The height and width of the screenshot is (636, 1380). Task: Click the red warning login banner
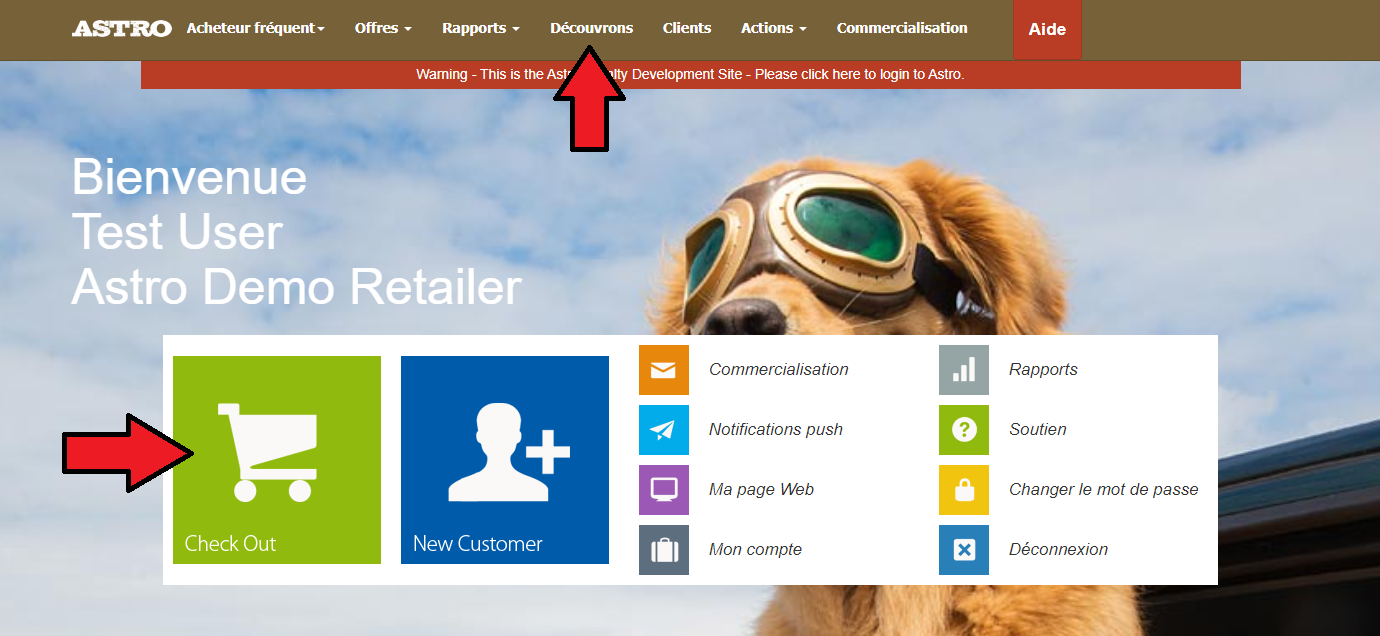click(x=800, y=74)
